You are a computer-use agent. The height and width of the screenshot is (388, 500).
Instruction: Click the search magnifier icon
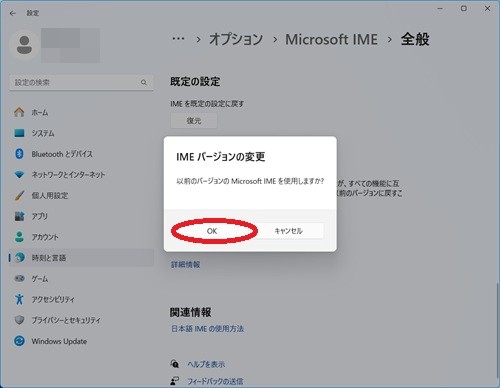(x=144, y=82)
